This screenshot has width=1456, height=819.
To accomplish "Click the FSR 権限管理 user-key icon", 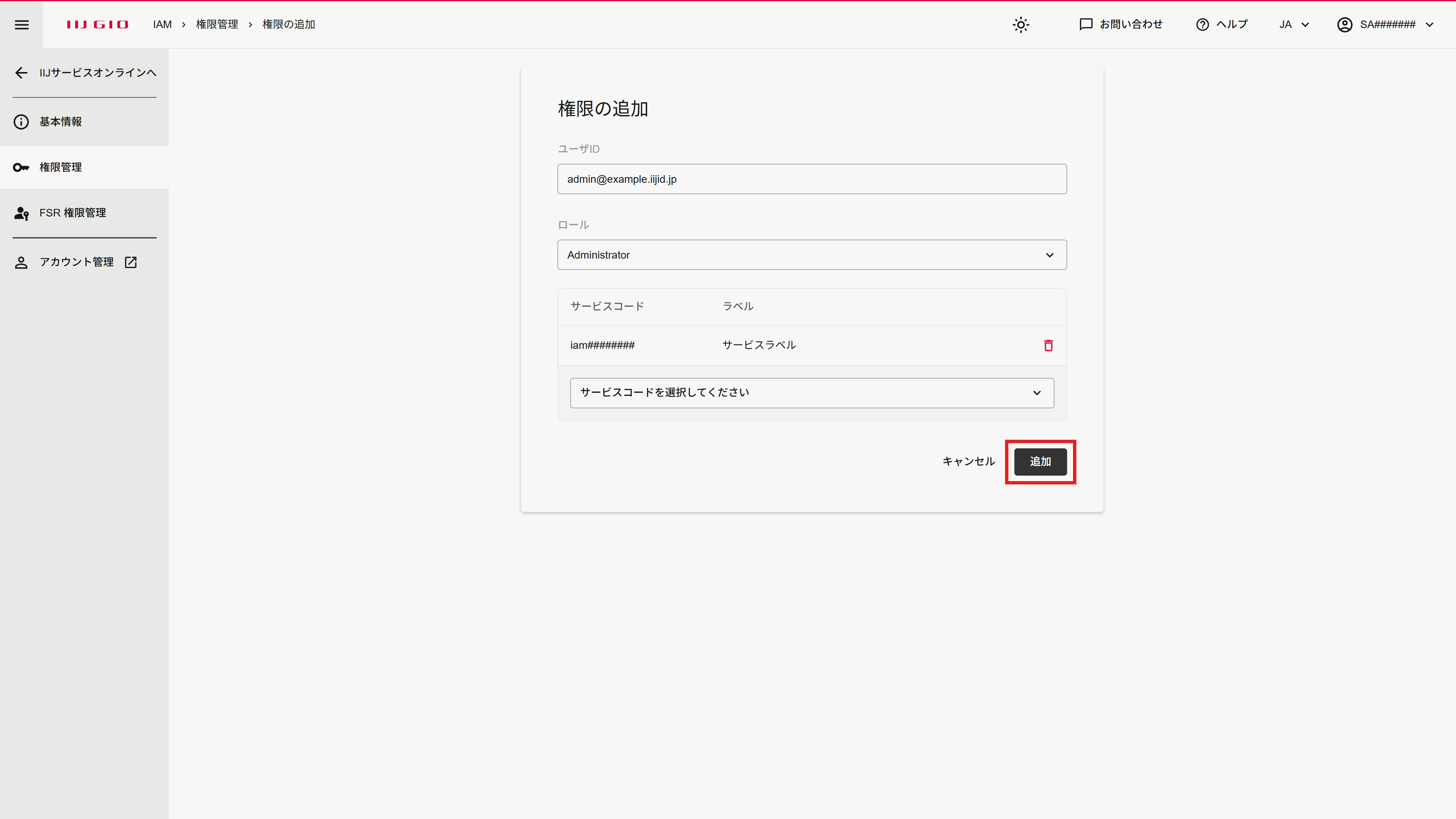I will [21, 213].
